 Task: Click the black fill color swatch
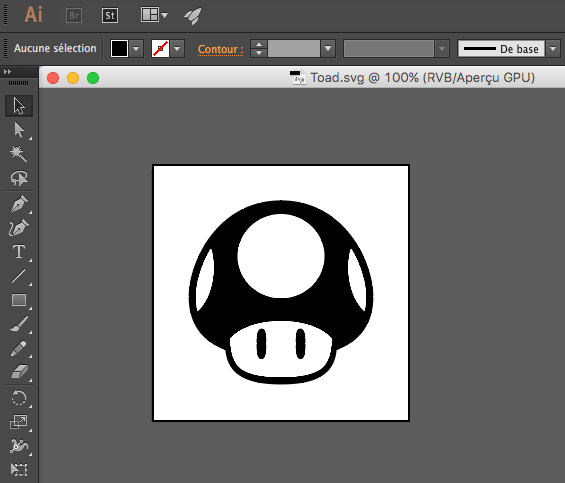(119, 49)
